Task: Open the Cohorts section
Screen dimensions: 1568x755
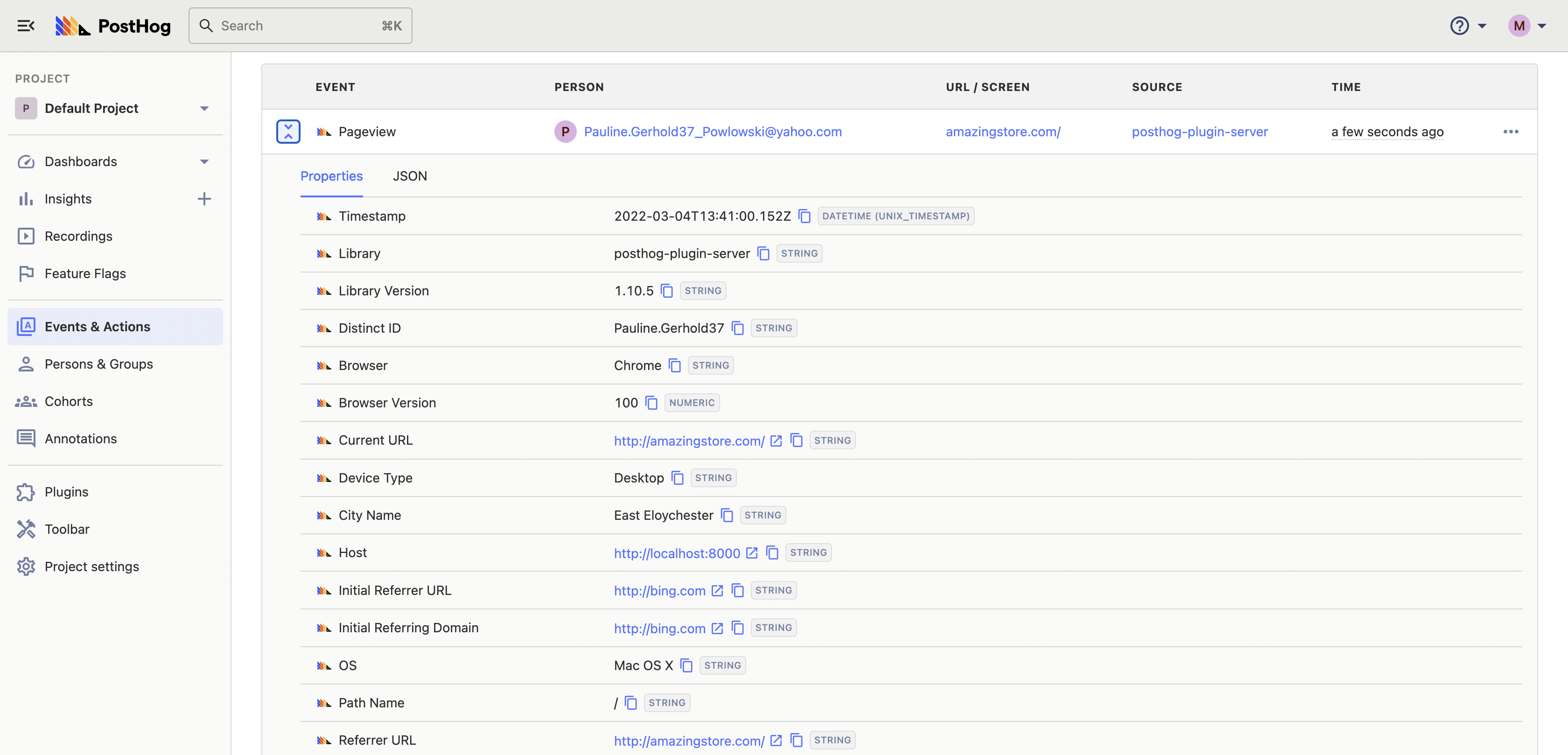Action: click(x=68, y=401)
